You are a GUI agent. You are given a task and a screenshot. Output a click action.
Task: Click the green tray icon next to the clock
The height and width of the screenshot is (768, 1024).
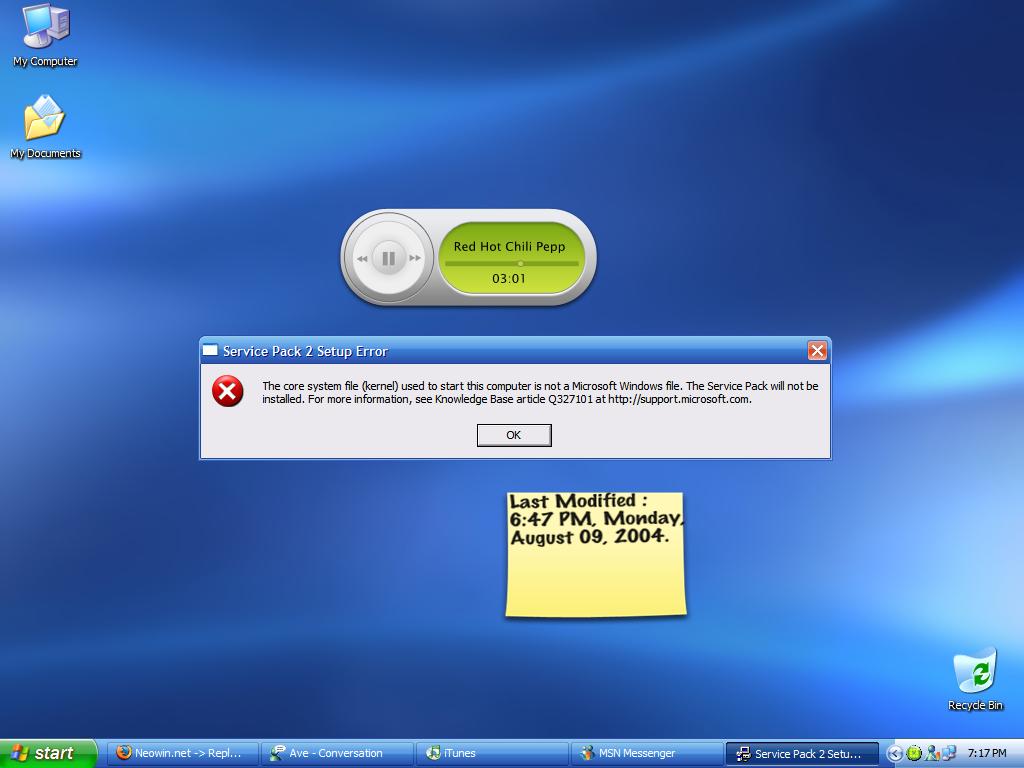click(913, 753)
